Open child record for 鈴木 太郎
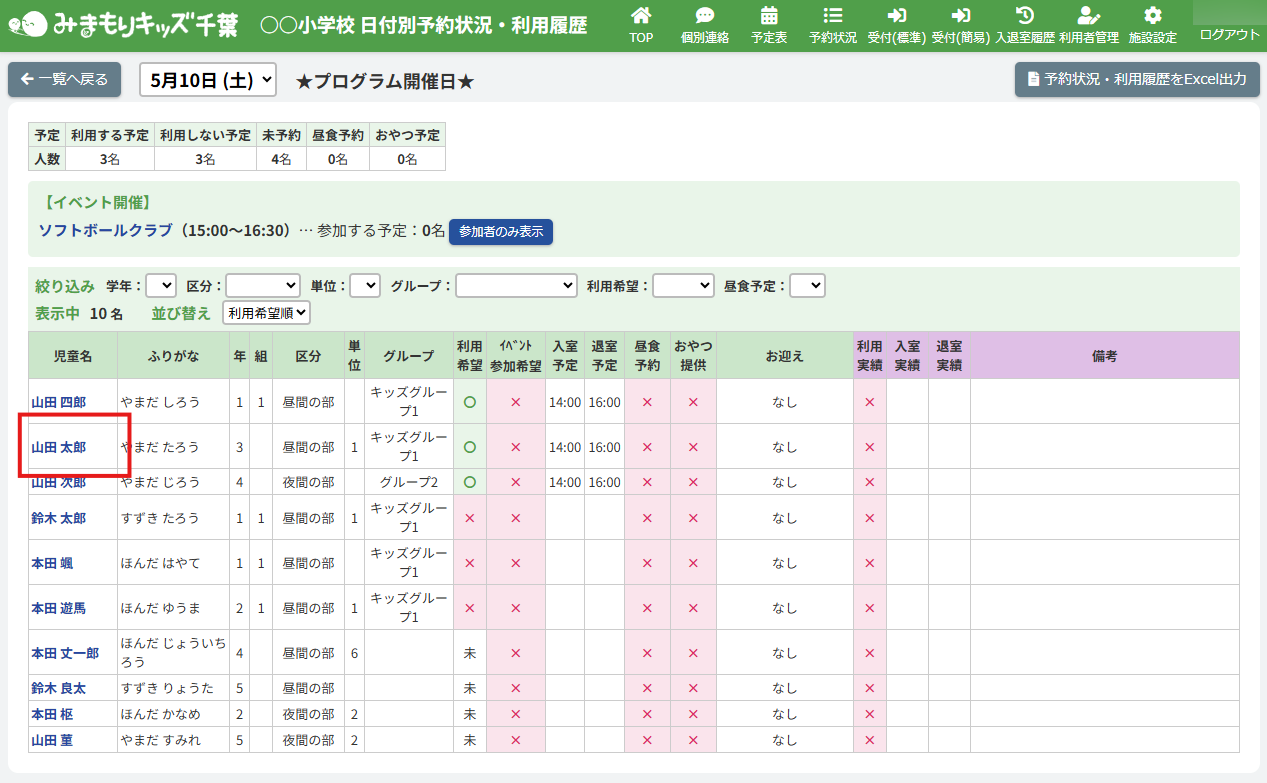The image size is (1267, 783). coord(58,518)
